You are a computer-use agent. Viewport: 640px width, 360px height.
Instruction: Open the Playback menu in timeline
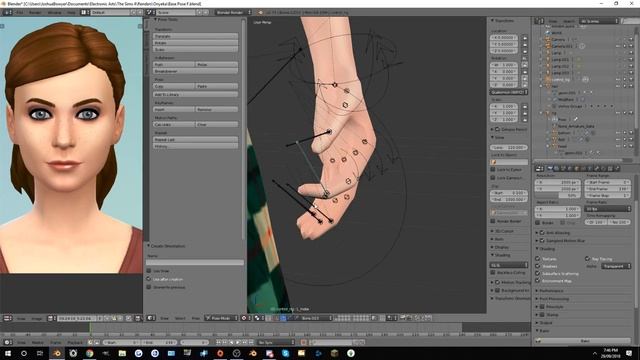pos(75,342)
